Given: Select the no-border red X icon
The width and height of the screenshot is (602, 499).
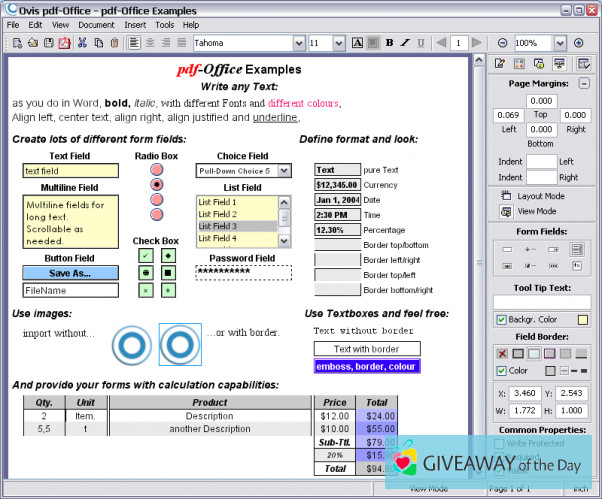Looking at the screenshot, I should coord(502,354).
